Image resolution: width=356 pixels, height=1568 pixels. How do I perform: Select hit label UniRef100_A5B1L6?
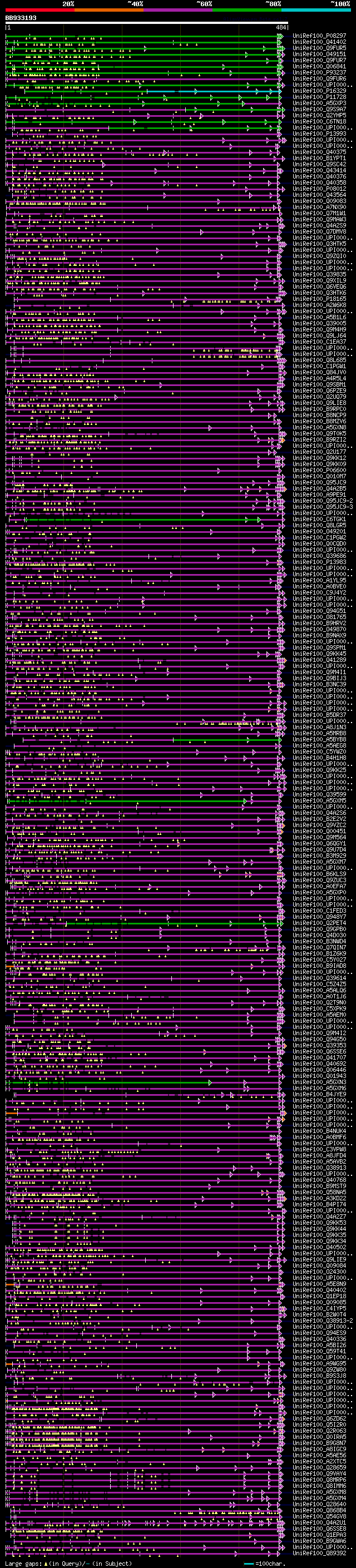(x=319, y=317)
